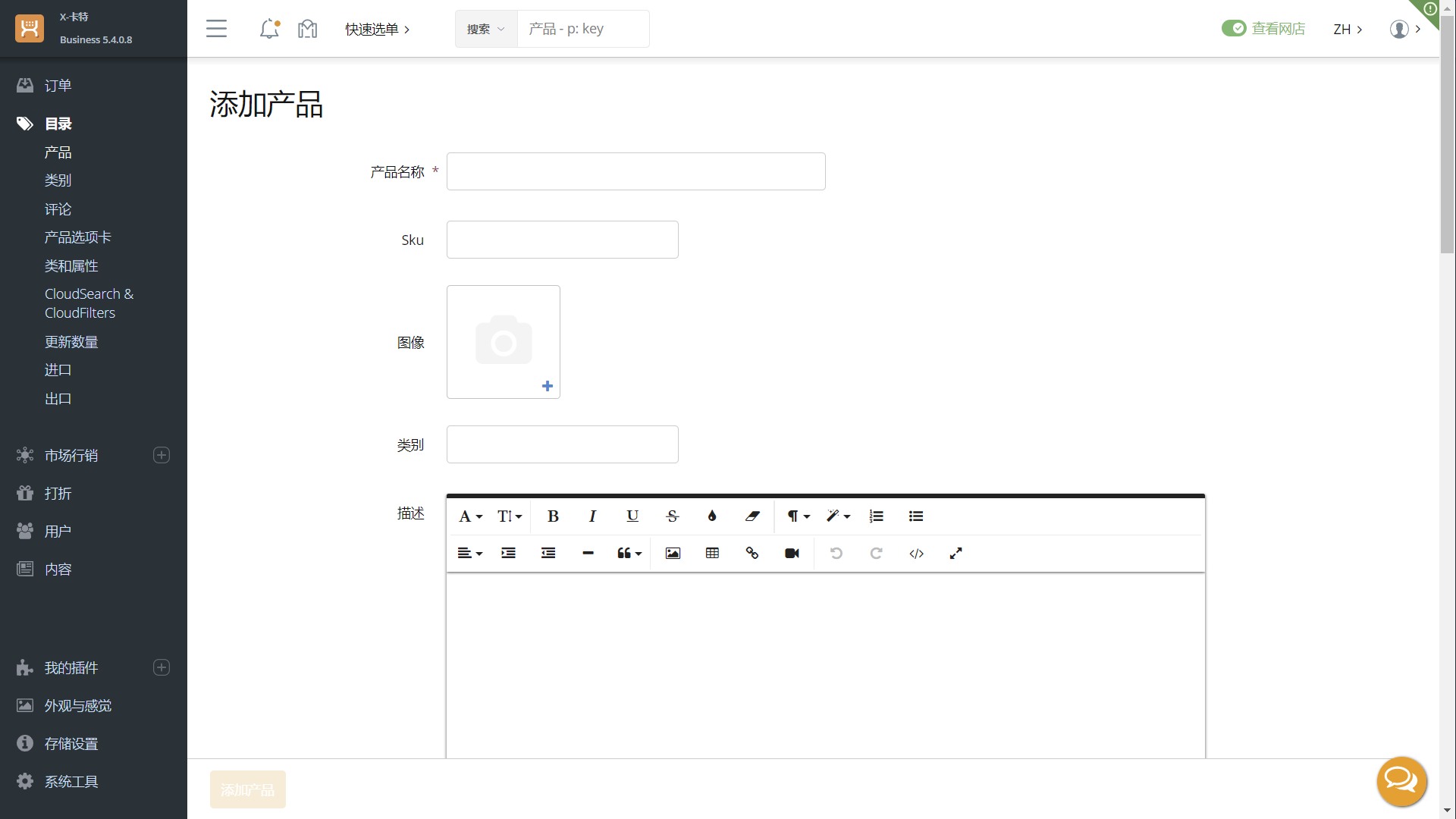Underline text in the editor
Viewport: 1456px width, 819px height.
pyautogui.click(x=632, y=516)
